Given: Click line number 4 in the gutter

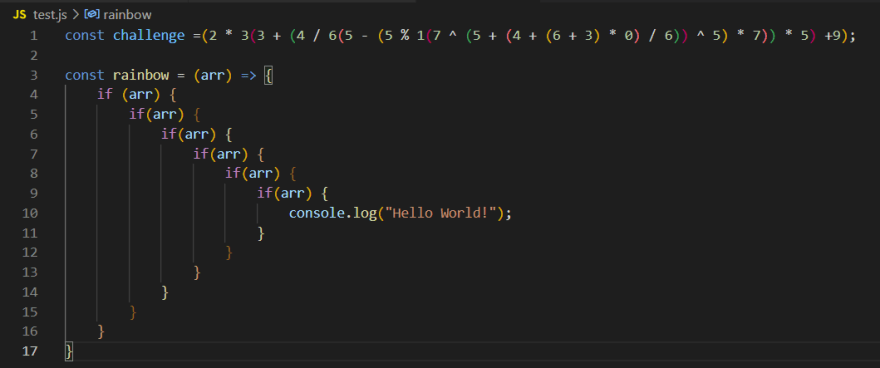Looking at the screenshot, I should point(34,95).
